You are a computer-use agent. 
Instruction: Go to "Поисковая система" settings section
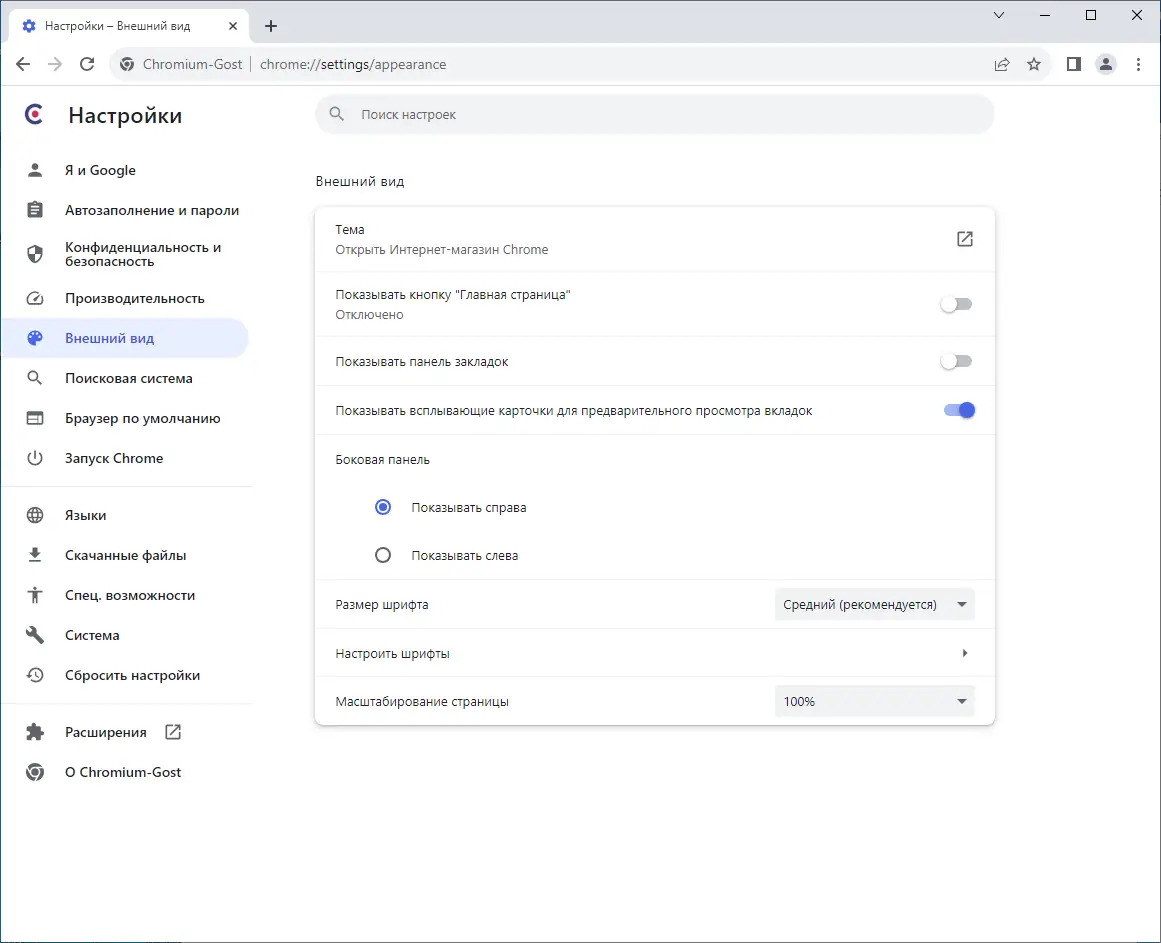click(x=128, y=378)
